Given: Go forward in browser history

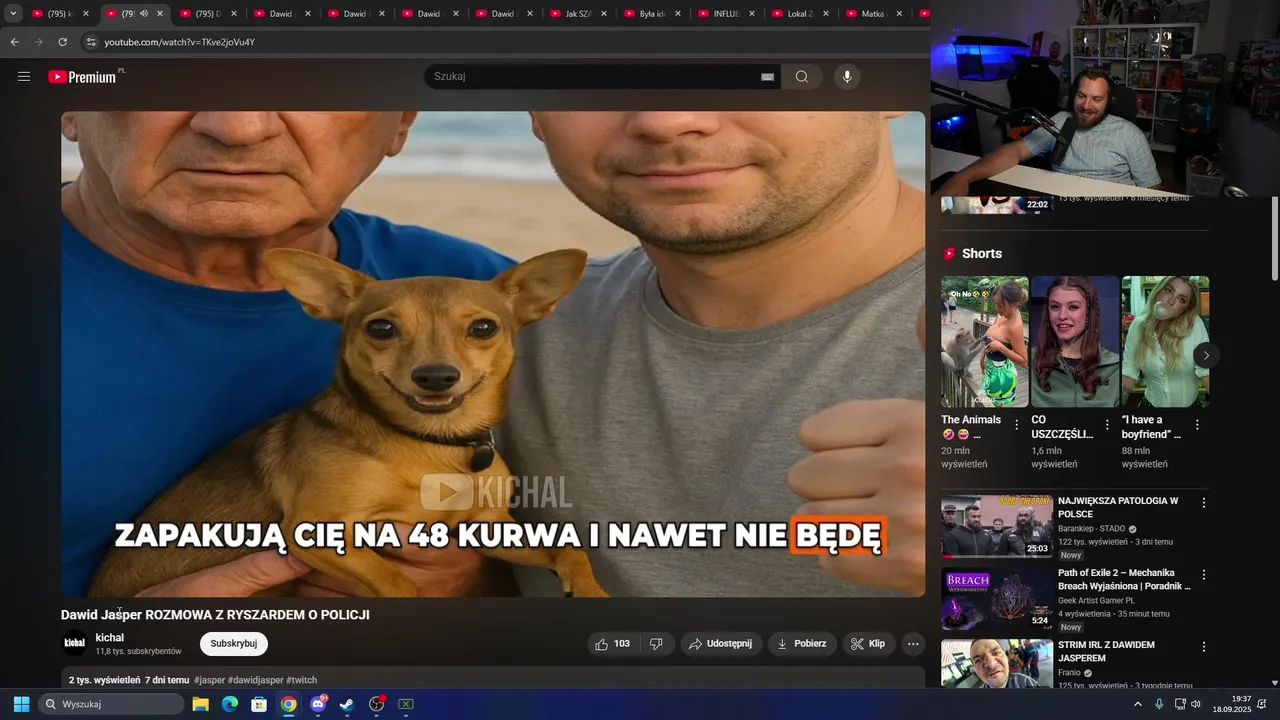Looking at the screenshot, I should point(38,42).
